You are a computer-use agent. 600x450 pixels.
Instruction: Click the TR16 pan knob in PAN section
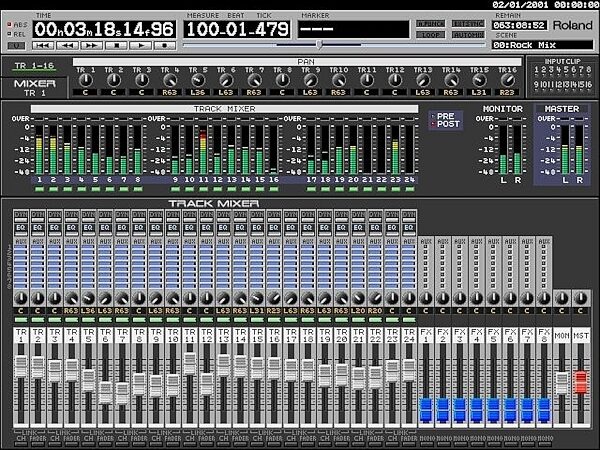pyautogui.click(x=507, y=80)
